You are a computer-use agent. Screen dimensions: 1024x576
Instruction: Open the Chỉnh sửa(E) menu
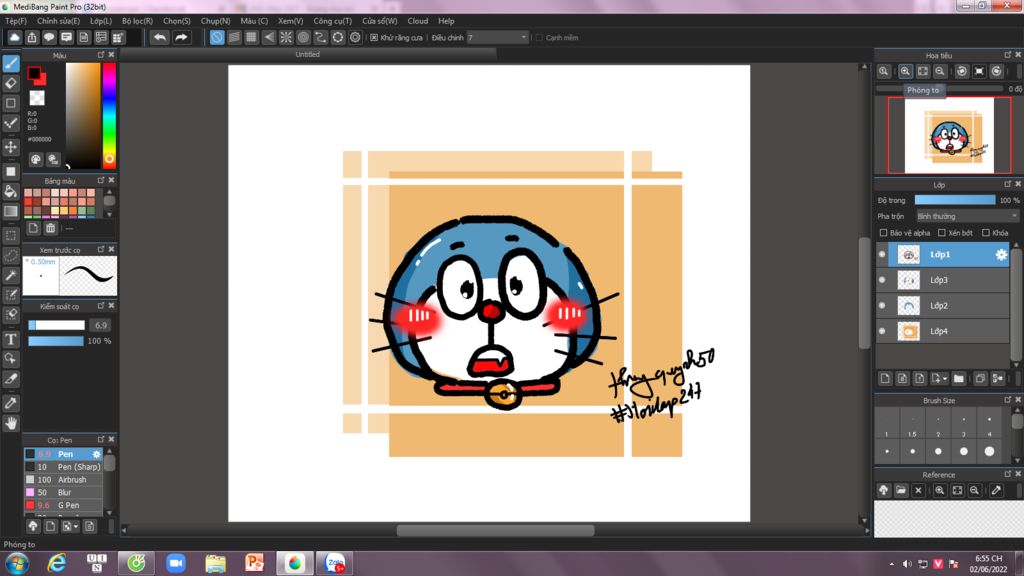coord(58,21)
